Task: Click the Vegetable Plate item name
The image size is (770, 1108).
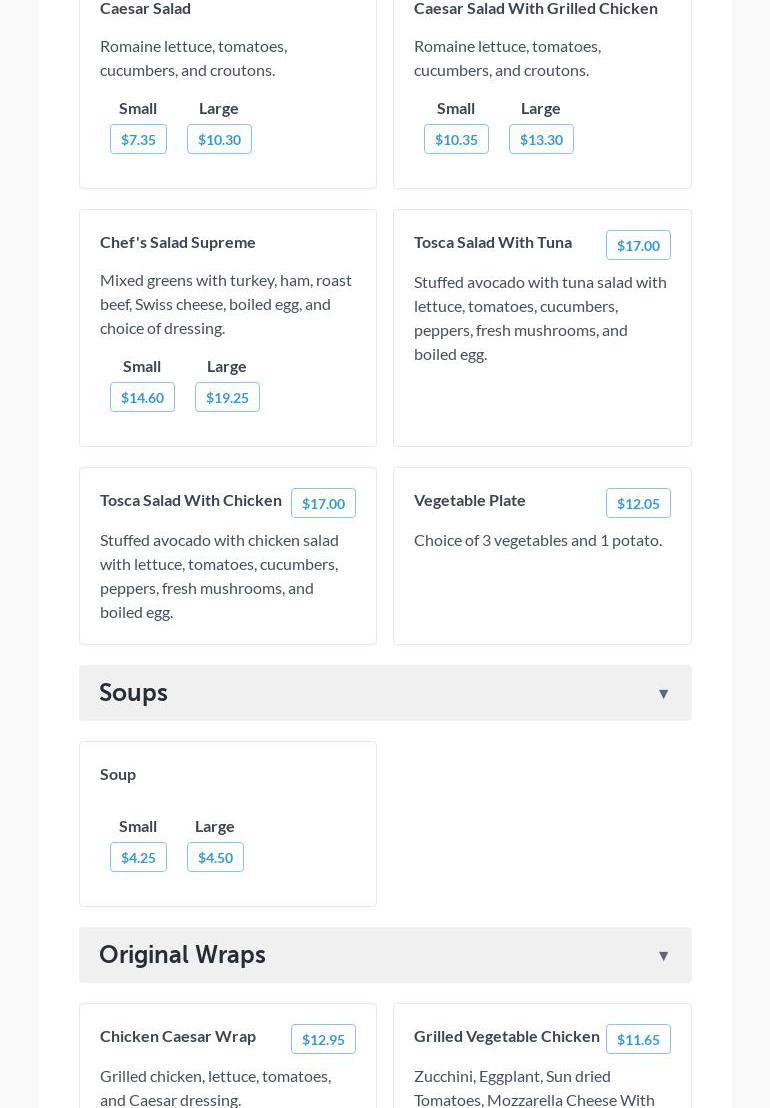Action: click(x=470, y=500)
